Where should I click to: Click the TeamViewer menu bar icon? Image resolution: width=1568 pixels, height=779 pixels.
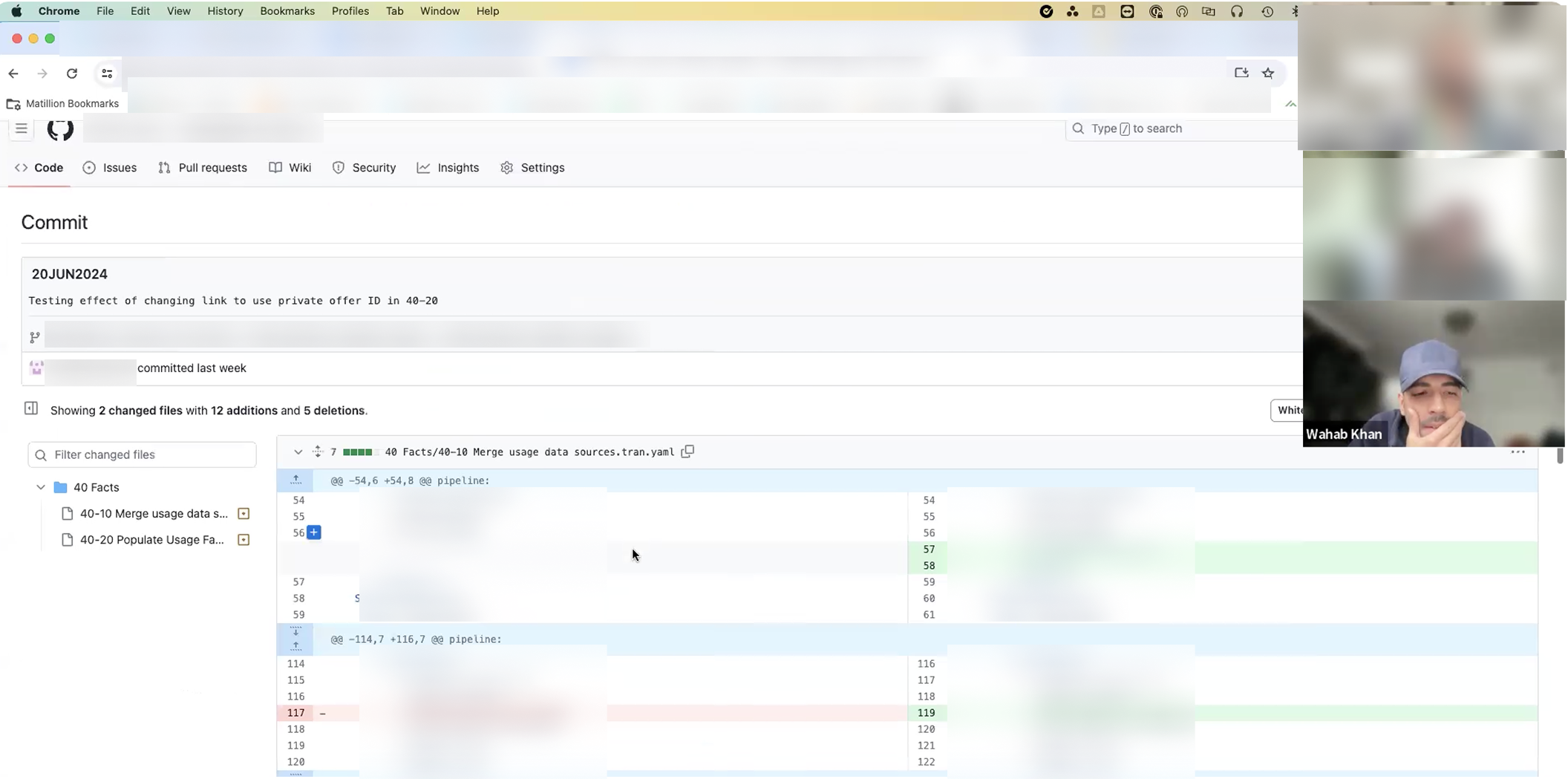[1127, 11]
